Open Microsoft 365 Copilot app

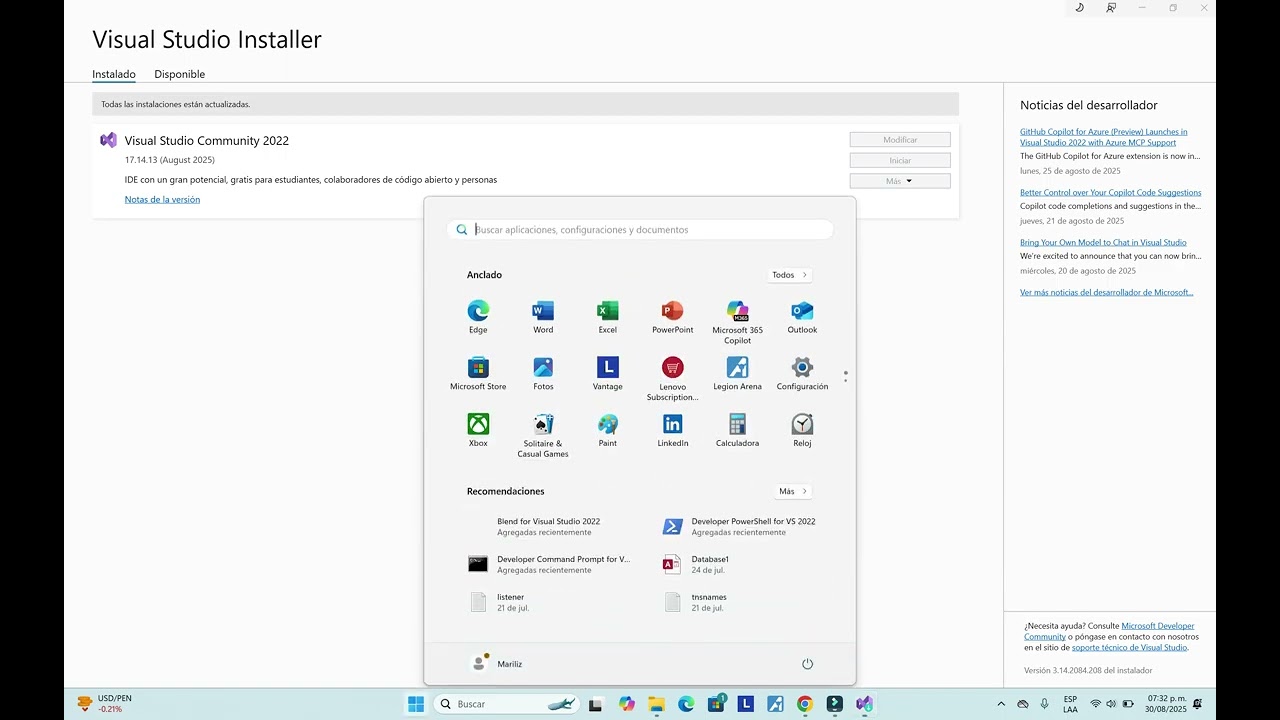[738, 322]
